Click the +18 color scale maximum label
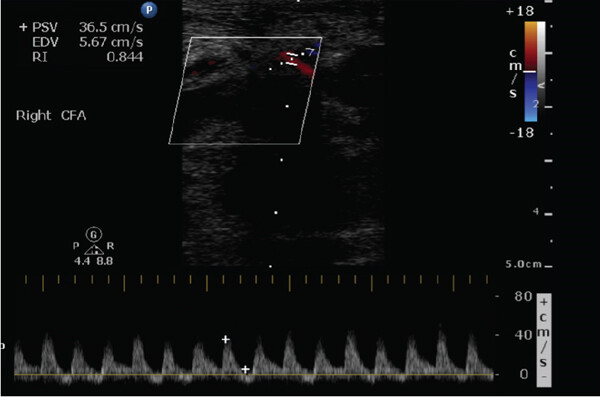 [x=520, y=11]
